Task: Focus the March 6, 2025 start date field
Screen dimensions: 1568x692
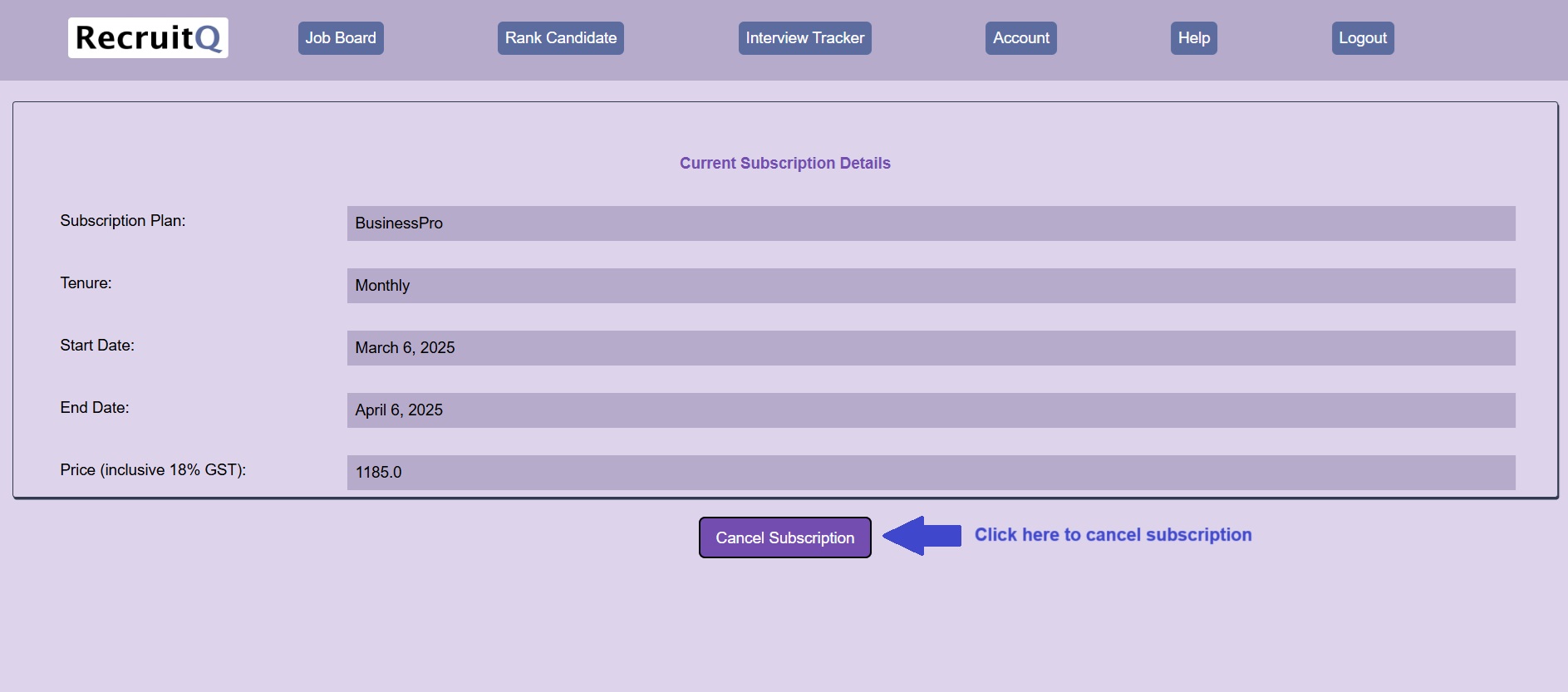Action: click(x=931, y=348)
